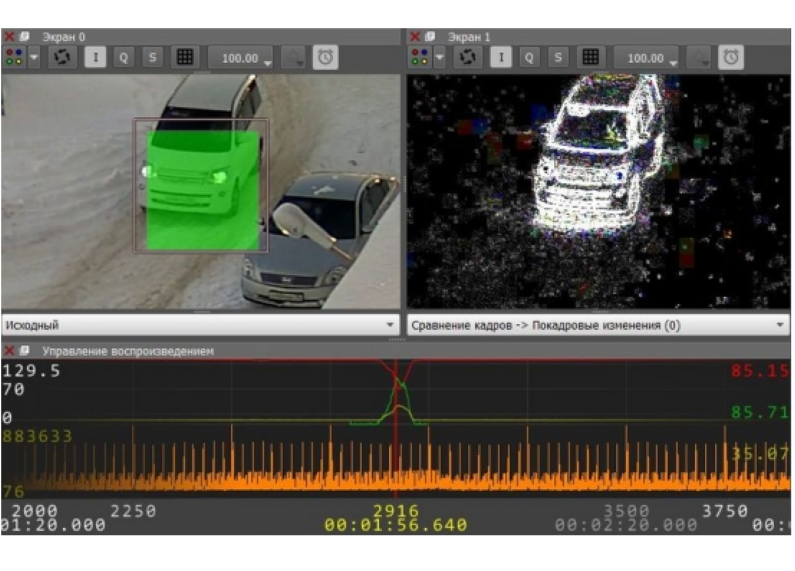Detach the Управление воспроизведением panel via float icon
Viewport: 795px width, 571px height.
pyautogui.click(x=24, y=350)
